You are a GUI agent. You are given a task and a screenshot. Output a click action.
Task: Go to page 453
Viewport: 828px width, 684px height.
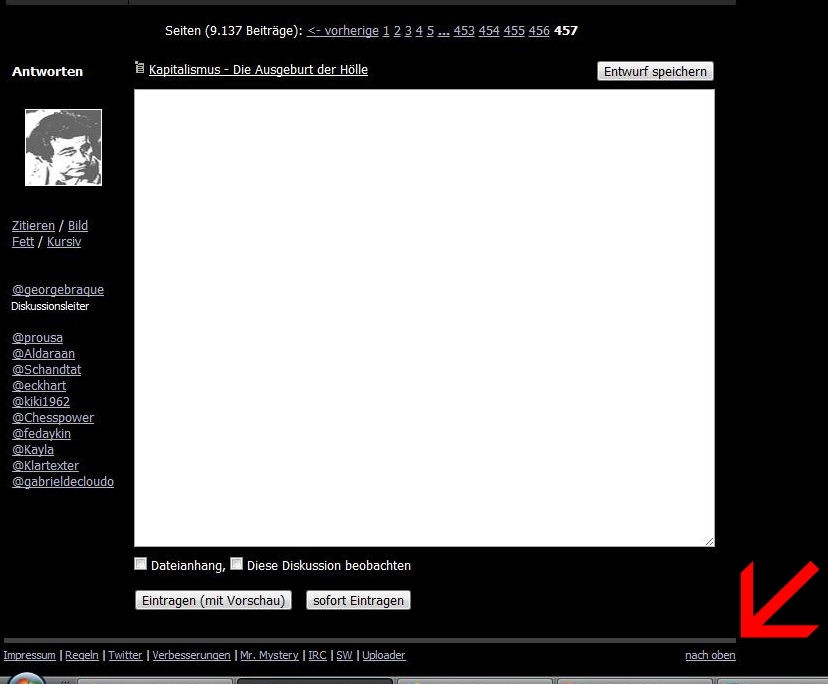[464, 31]
